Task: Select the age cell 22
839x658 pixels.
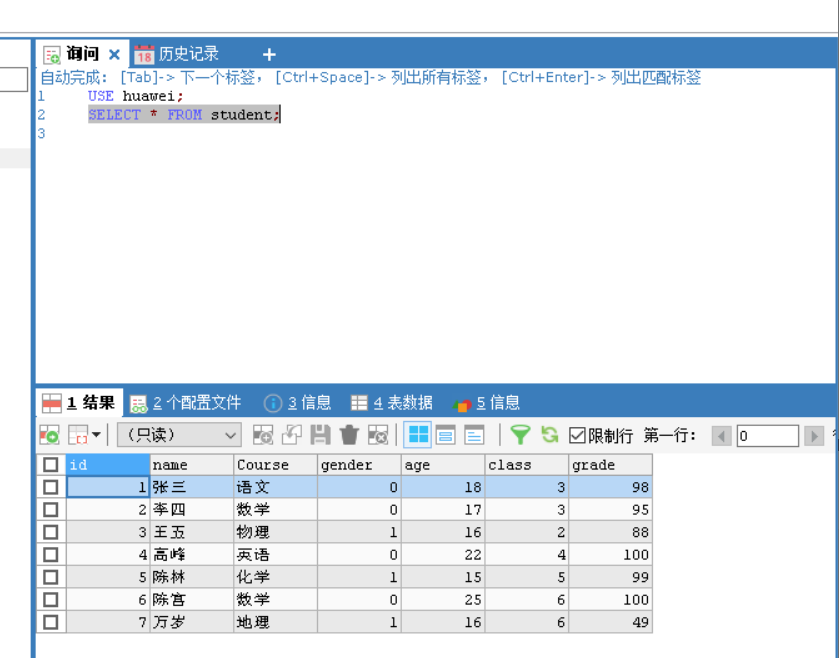Action: pos(443,555)
